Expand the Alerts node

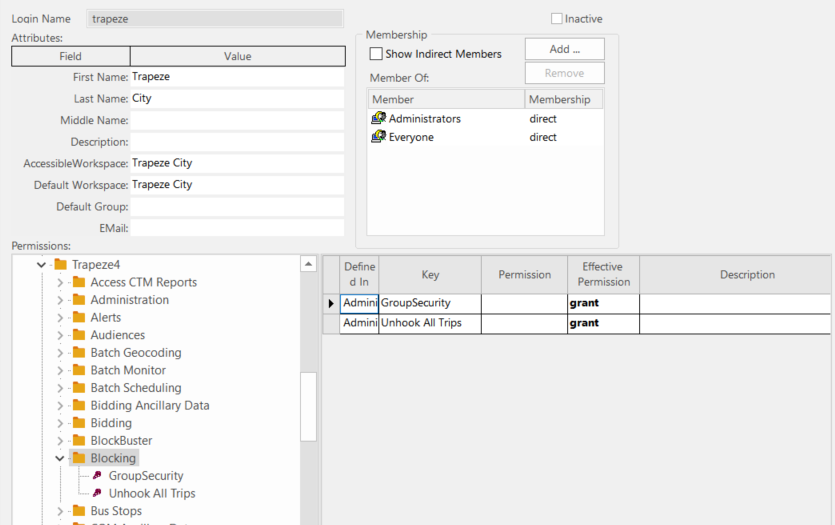(60, 317)
